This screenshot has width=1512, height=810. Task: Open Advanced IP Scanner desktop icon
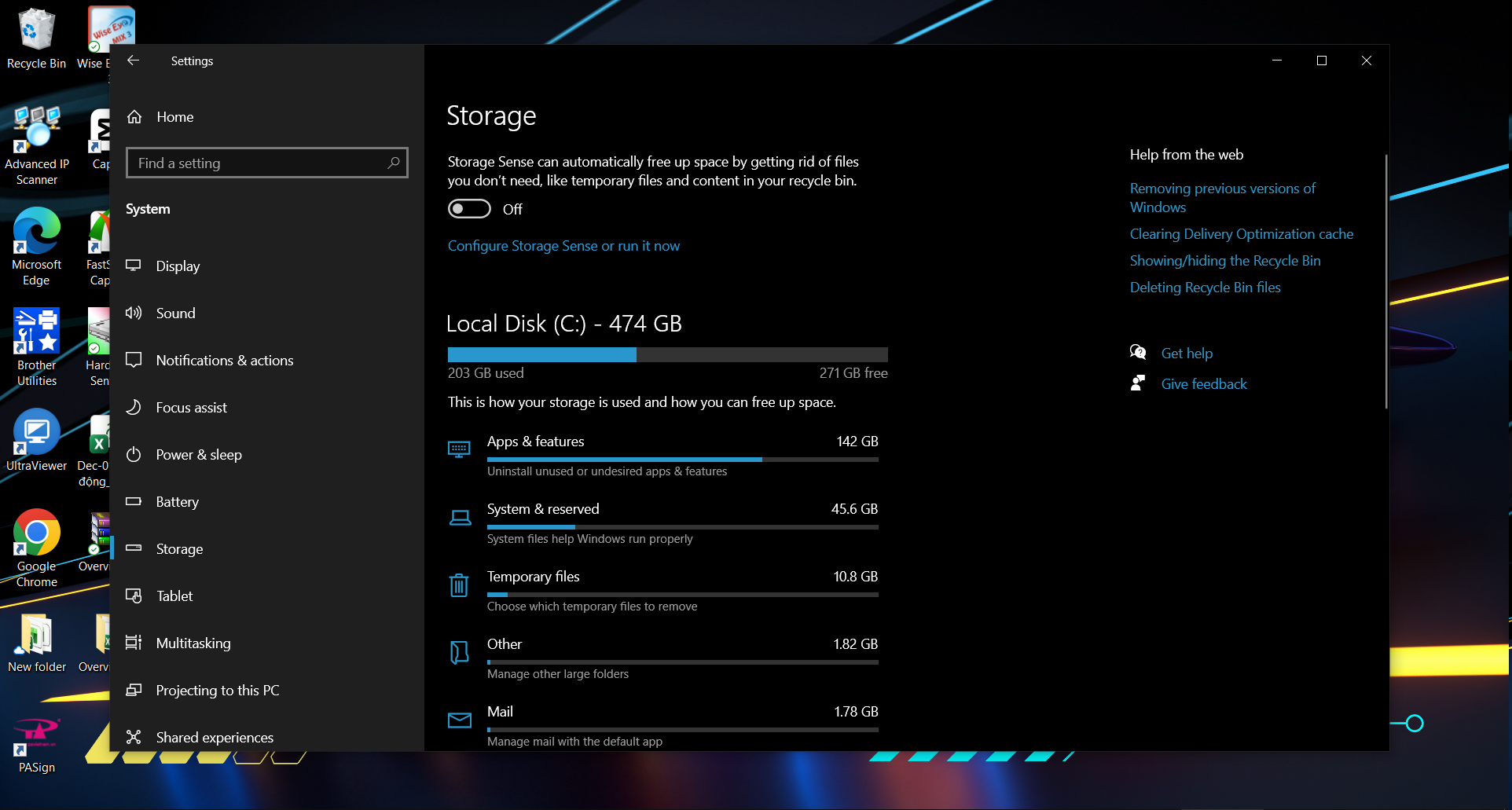coord(36,146)
